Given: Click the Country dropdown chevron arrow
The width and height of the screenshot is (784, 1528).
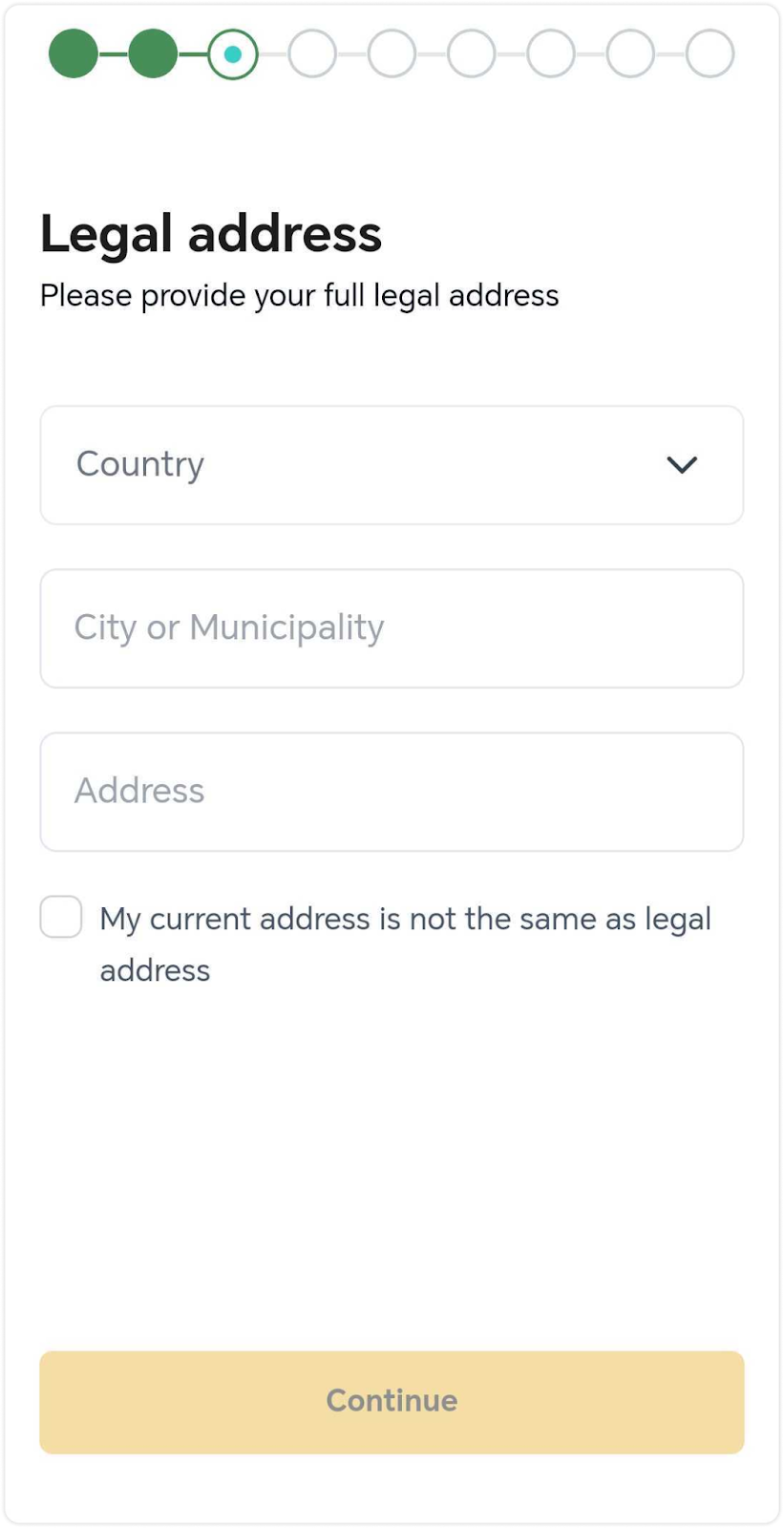Looking at the screenshot, I should [682, 465].
